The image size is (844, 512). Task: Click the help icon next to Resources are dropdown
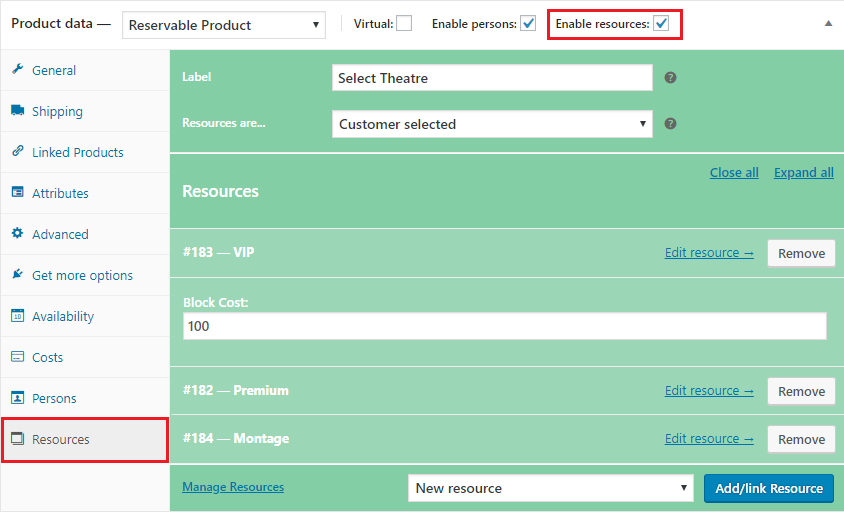click(x=671, y=124)
